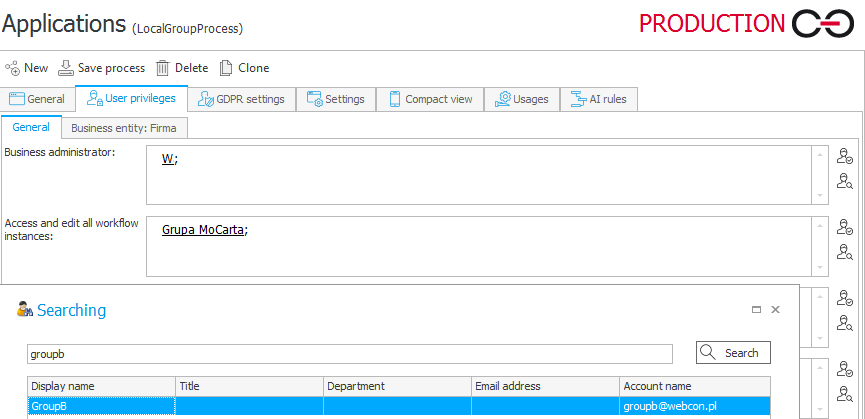Switch to the Settings tab
The image size is (865, 419).
point(336,99)
